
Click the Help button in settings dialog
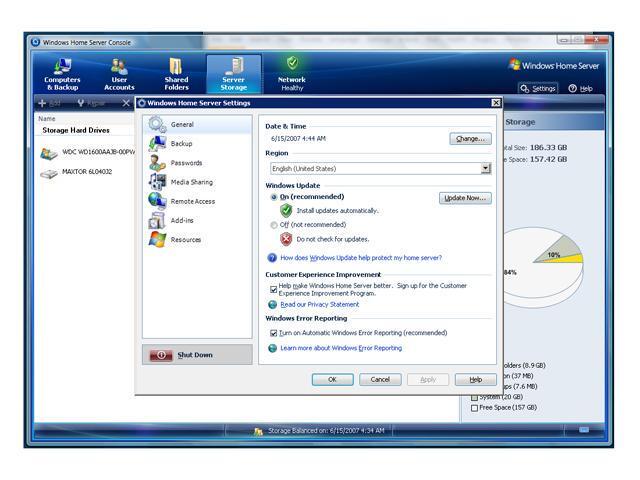(x=476, y=380)
